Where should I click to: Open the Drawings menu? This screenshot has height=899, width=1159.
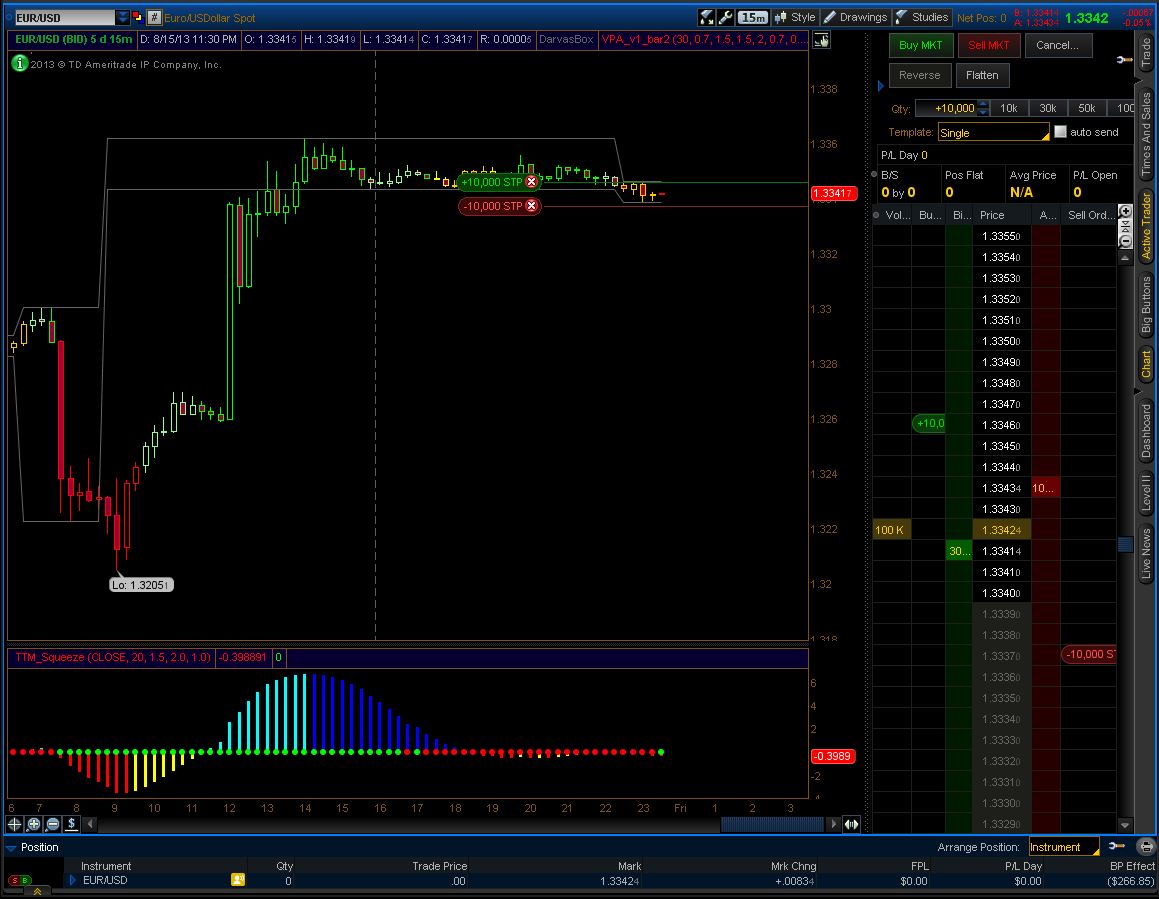[x=855, y=17]
